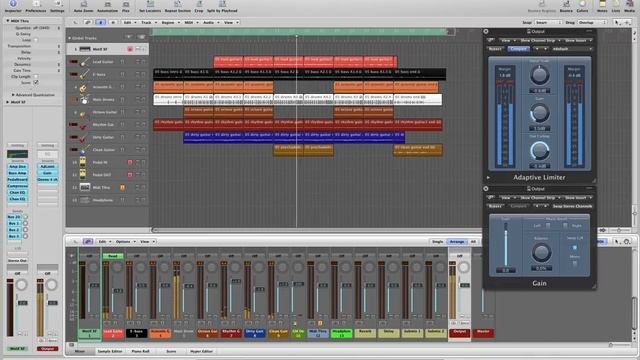The width and height of the screenshot is (640, 360).
Task: Toggle Compare on the Adaptive Limiter plugin
Action: click(x=518, y=49)
